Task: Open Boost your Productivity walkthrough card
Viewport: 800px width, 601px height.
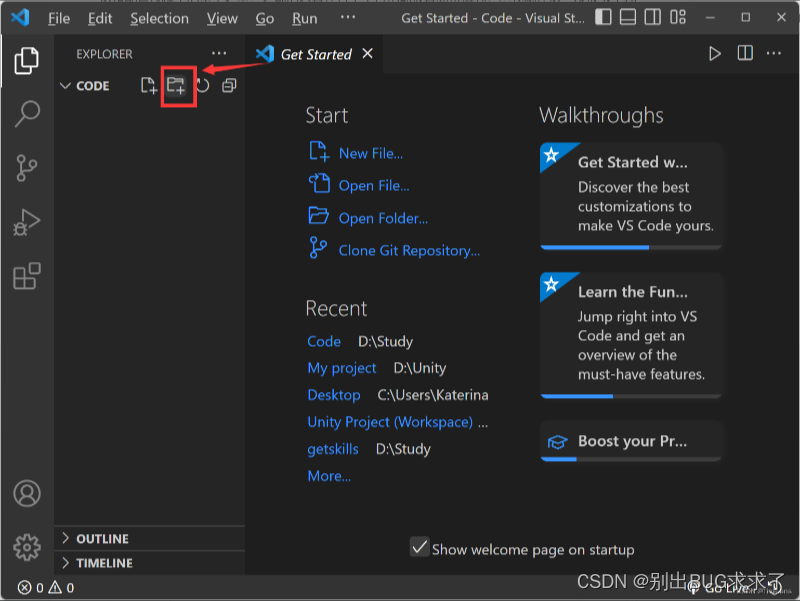Action: coord(631,441)
